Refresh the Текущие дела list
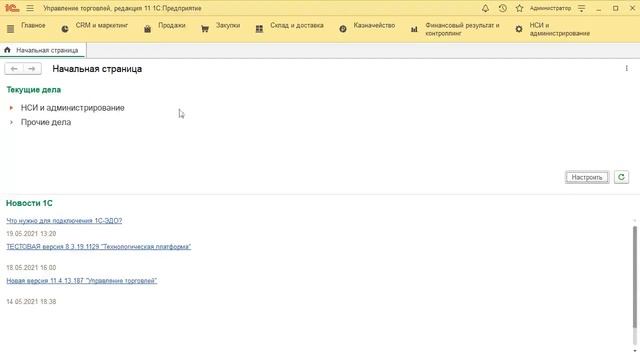Image resolution: width=640 pixels, height=360 pixels. [621, 177]
